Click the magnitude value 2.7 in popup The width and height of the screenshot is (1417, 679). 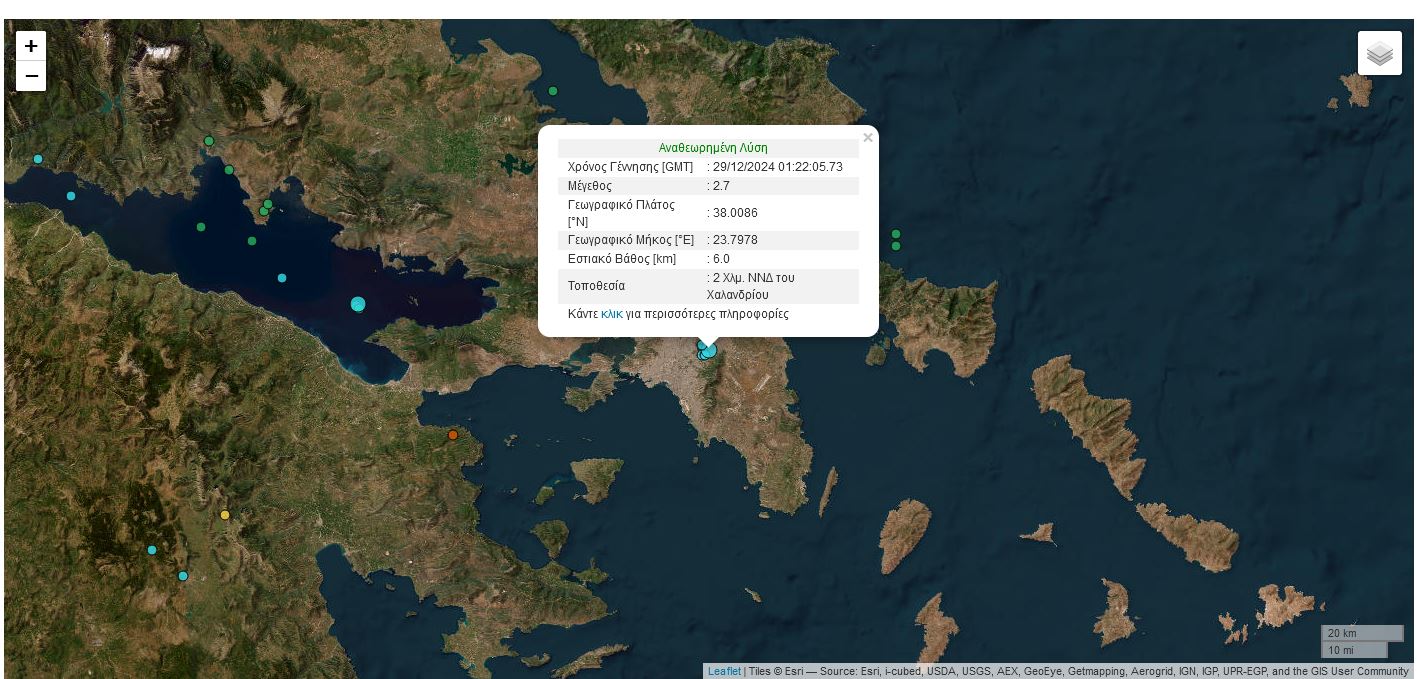pyautogui.click(x=721, y=186)
